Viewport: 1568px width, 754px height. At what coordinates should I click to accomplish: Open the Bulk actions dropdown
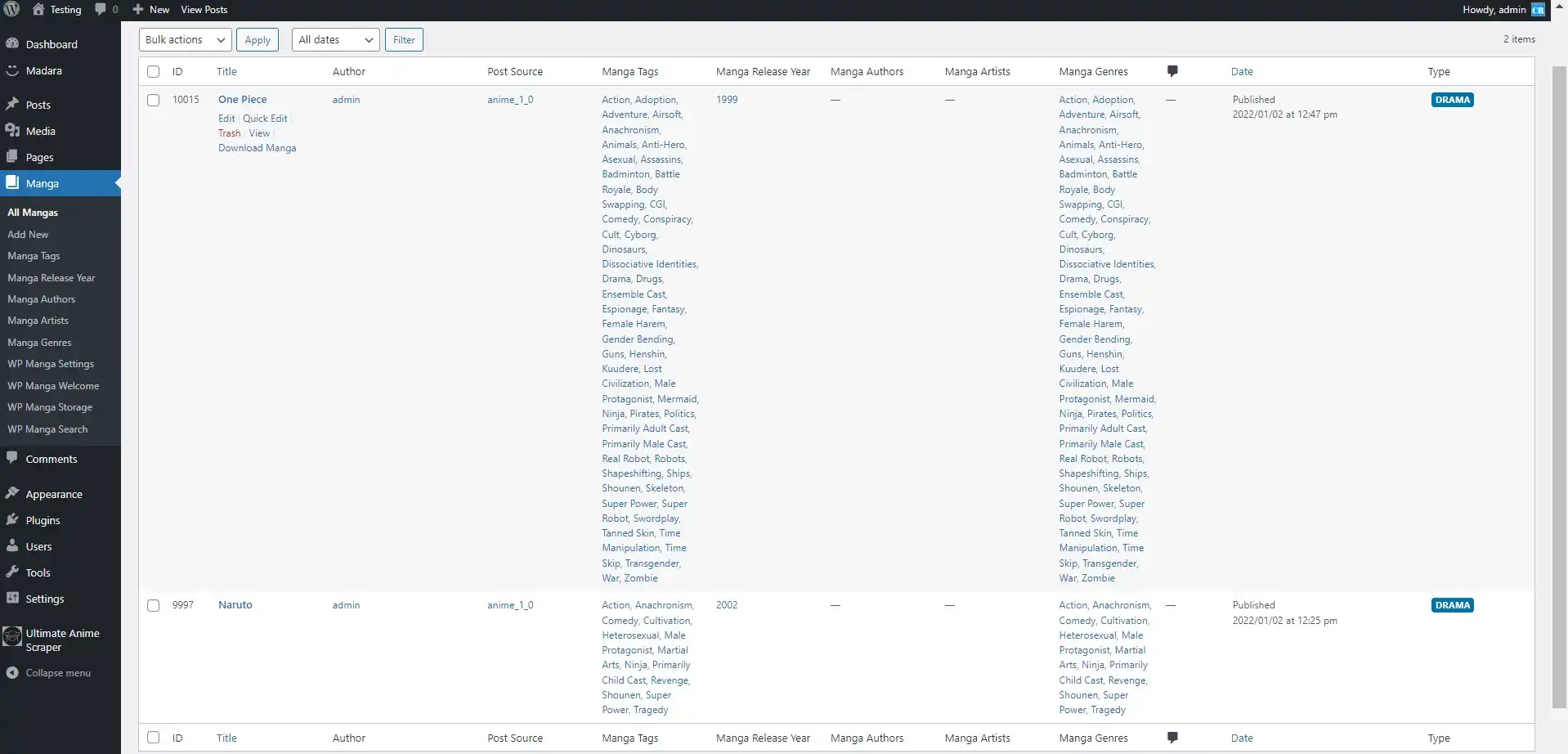[x=184, y=39]
